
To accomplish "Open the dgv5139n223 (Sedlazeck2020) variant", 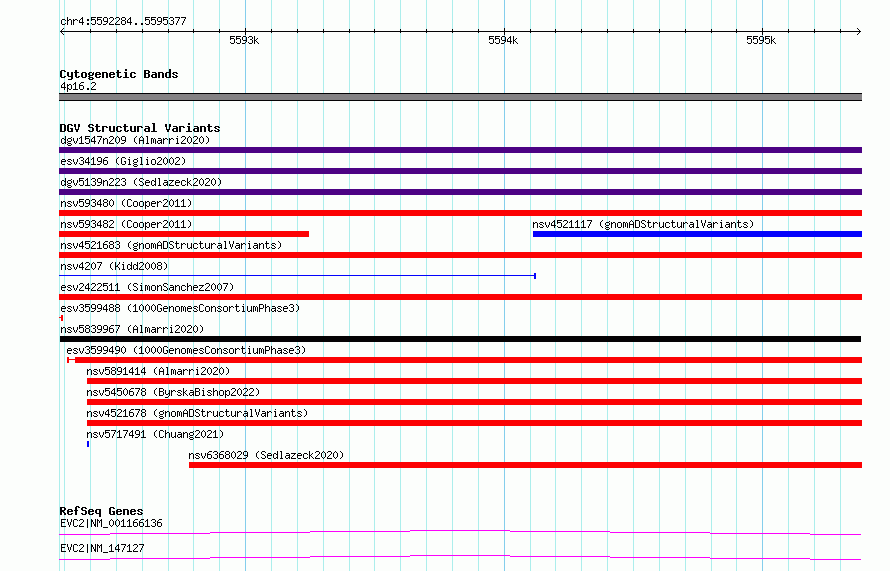I will [x=141, y=182].
